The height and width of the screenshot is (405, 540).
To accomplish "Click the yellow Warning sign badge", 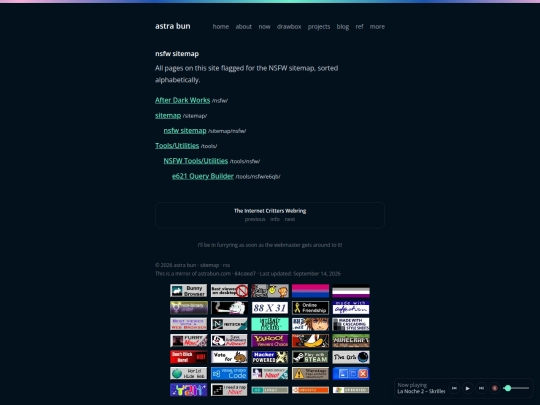I will (x=310, y=373).
